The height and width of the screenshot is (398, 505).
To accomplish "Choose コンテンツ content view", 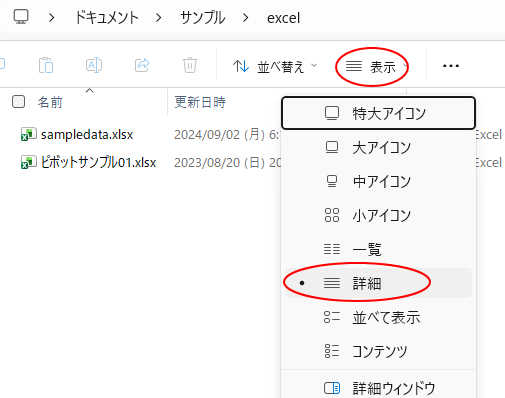I will coord(378,351).
